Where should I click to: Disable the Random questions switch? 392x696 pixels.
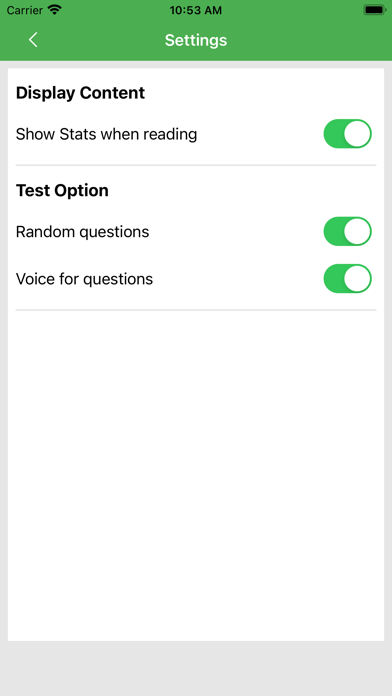347,231
